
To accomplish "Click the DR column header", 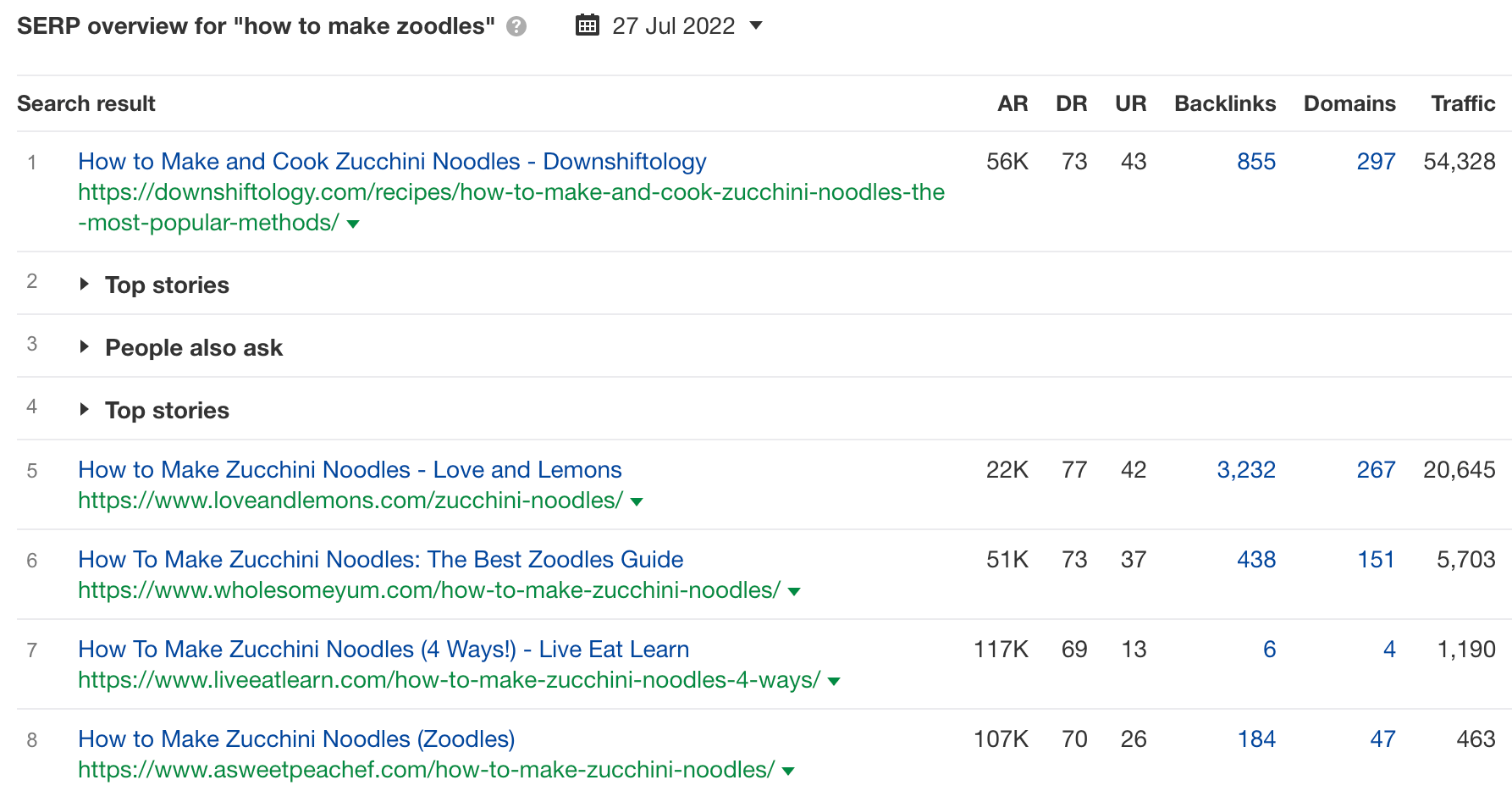I will pos(1071,103).
